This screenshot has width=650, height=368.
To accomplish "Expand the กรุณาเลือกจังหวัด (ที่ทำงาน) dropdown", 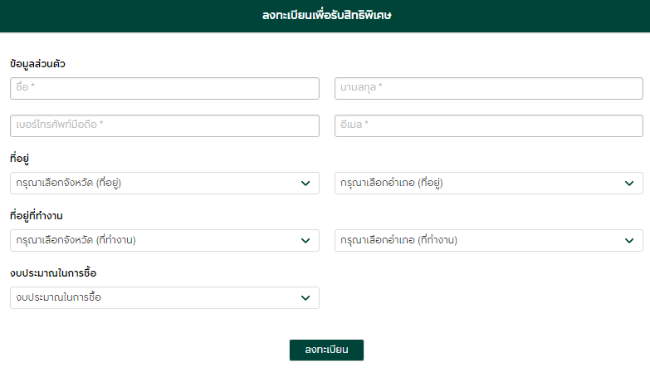I will coord(165,240).
